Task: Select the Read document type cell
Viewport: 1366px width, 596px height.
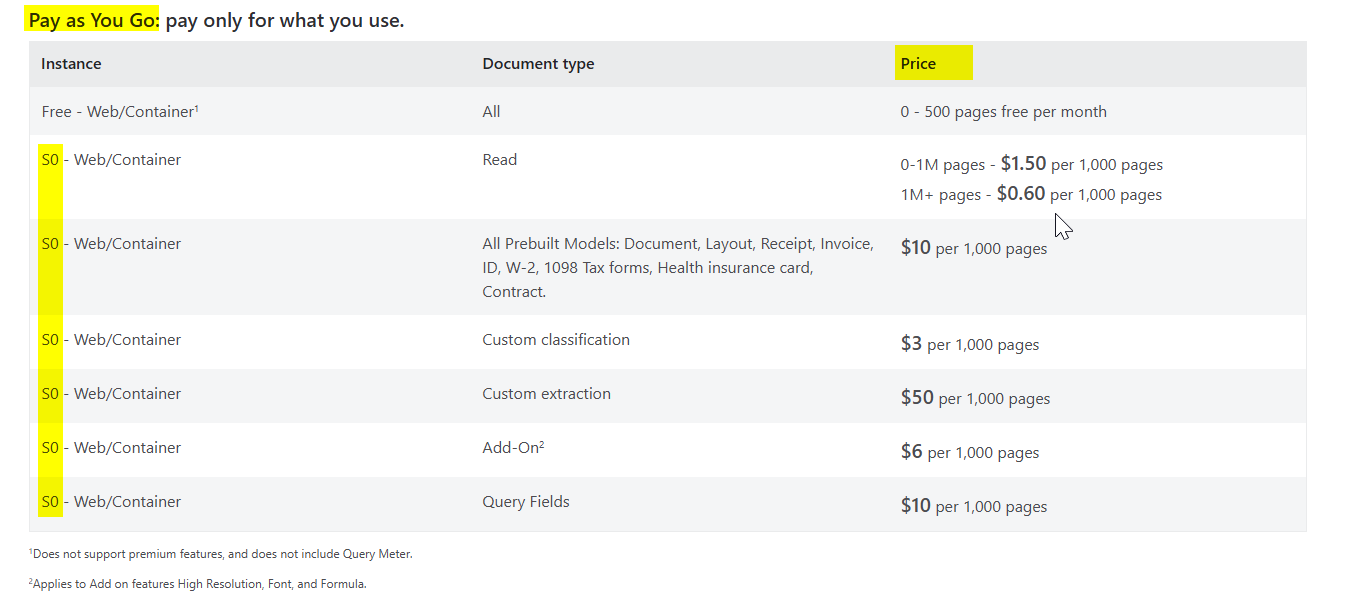Action: [x=500, y=160]
